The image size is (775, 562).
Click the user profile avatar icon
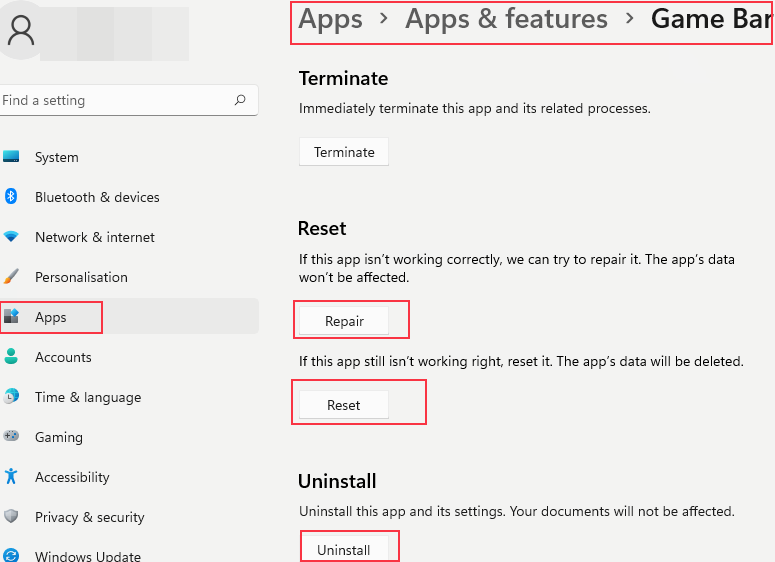[x=20, y=32]
